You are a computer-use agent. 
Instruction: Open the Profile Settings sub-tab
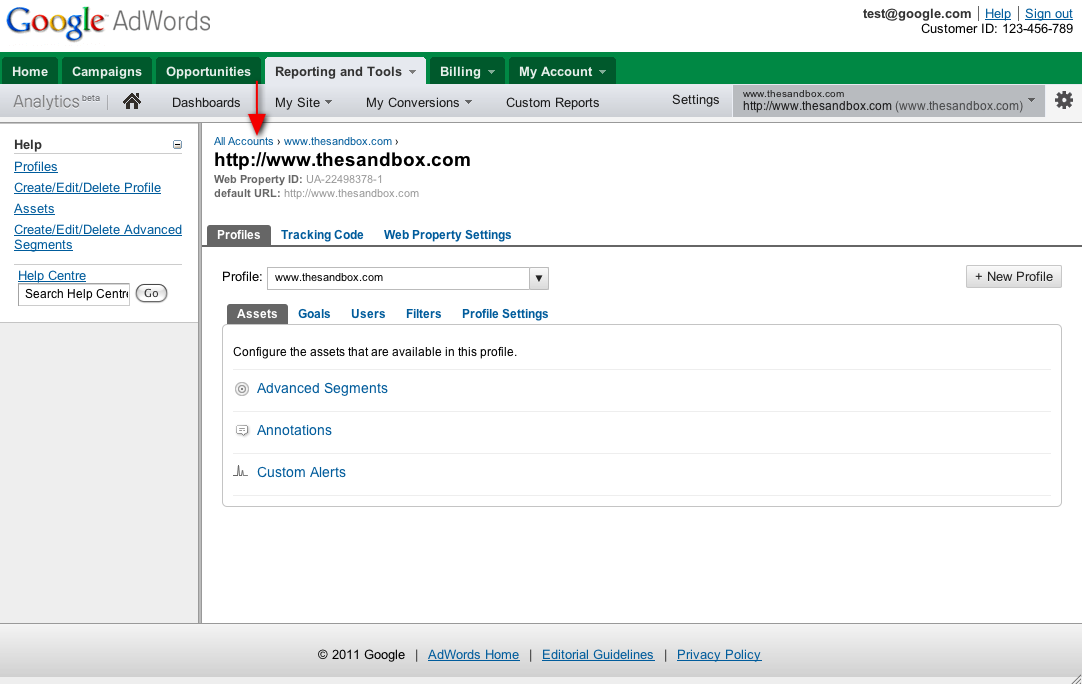coord(505,313)
